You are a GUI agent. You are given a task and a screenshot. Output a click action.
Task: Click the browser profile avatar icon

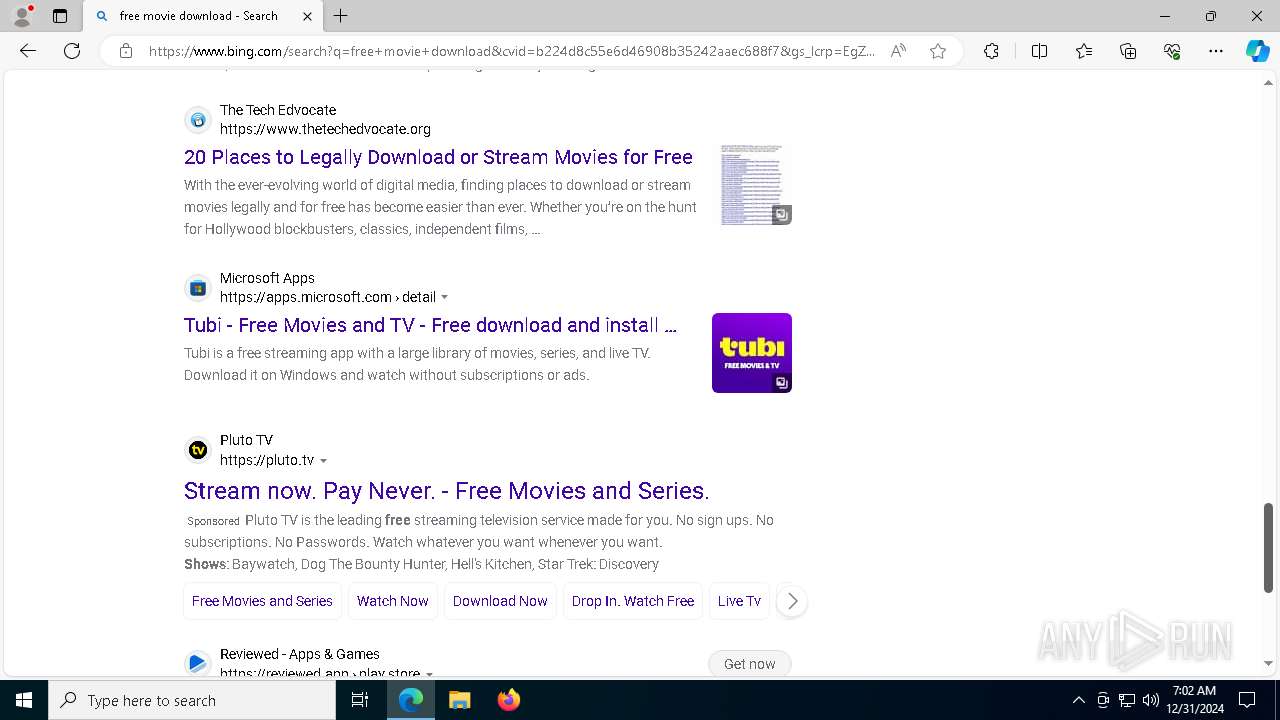(21, 16)
